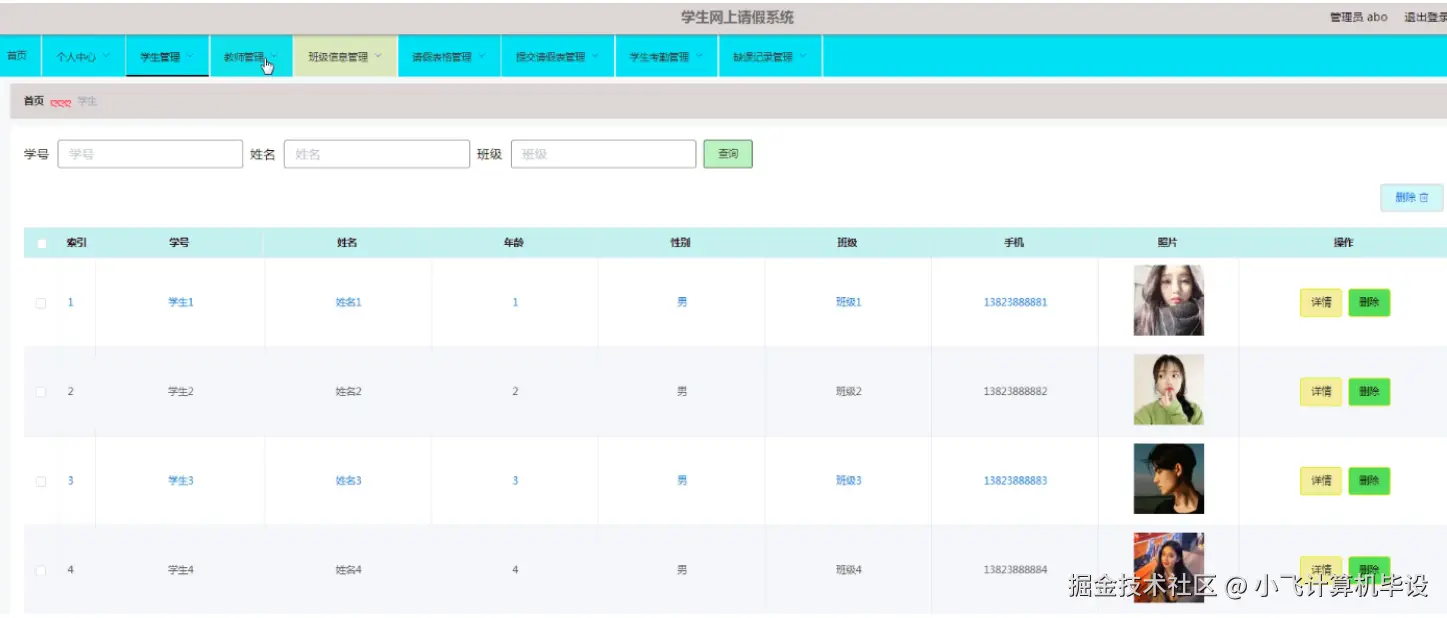
Task: Open 详情 for student 学生2
Action: point(1320,392)
